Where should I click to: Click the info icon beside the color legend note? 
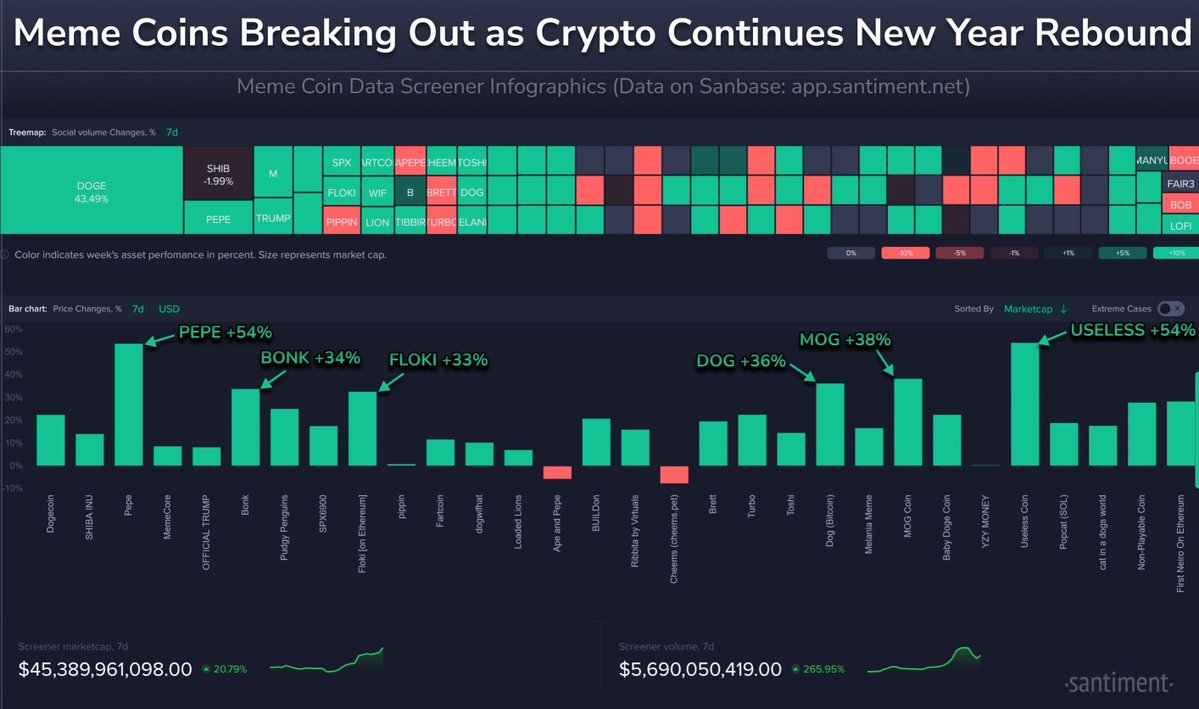6,255
